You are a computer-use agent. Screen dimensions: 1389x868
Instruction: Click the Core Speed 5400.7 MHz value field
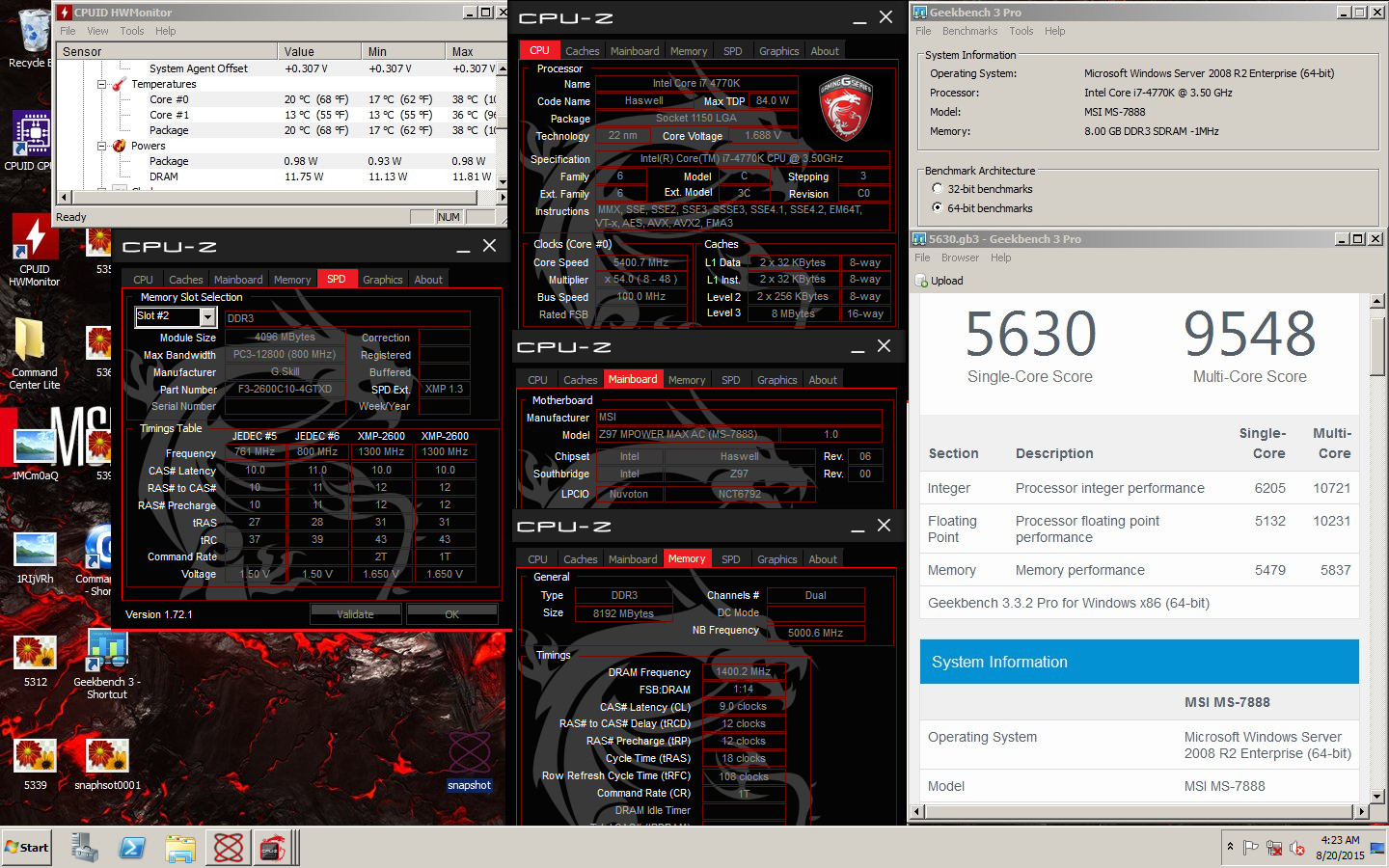tap(640, 262)
